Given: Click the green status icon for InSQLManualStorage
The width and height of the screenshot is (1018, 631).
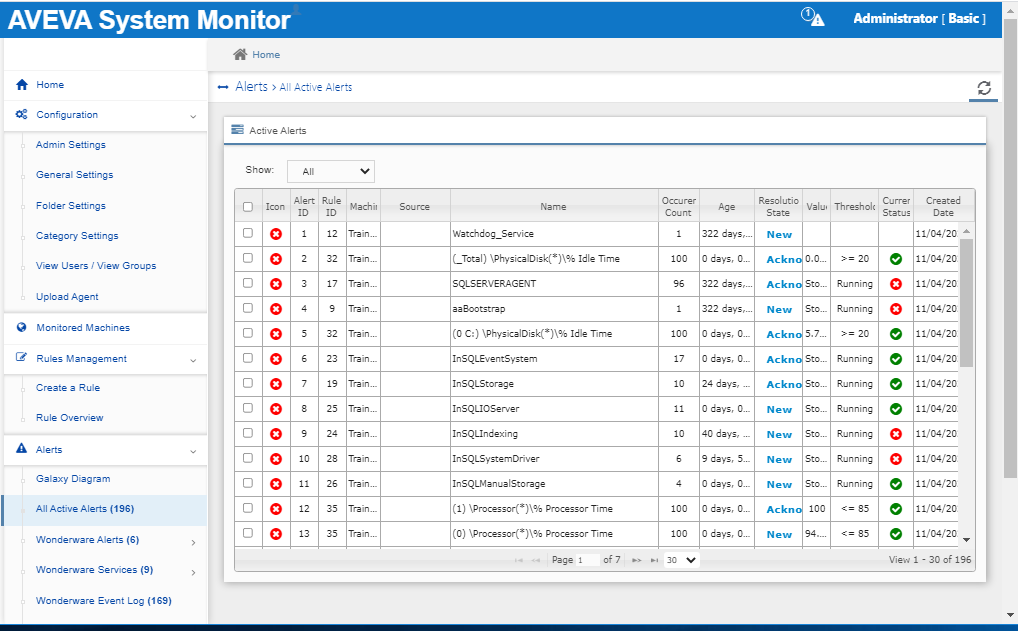Looking at the screenshot, I should 896,484.
